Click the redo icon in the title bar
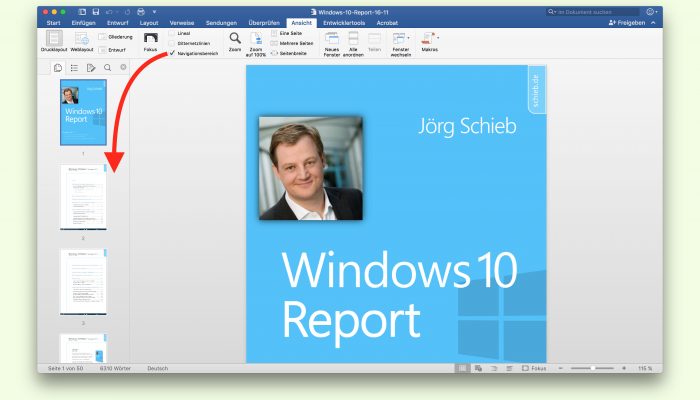The height and width of the screenshot is (400, 700). [127, 12]
